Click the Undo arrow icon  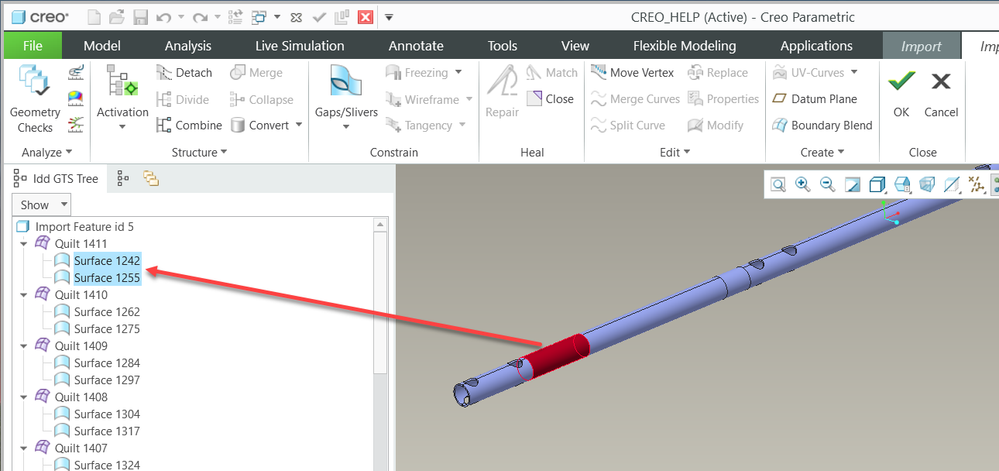click(x=163, y=18)
